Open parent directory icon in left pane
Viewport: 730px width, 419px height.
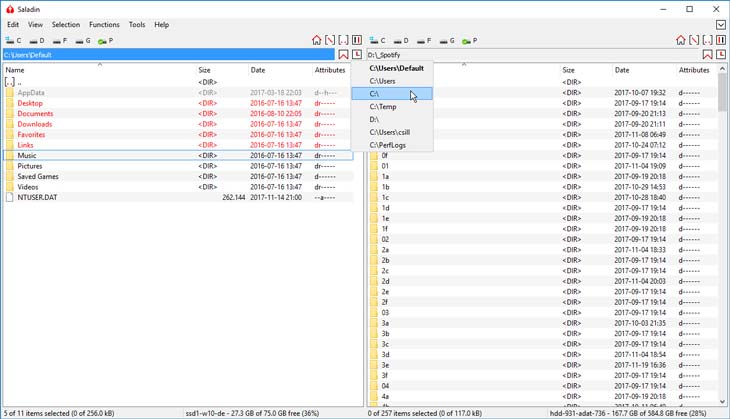(x=344, y=41)
